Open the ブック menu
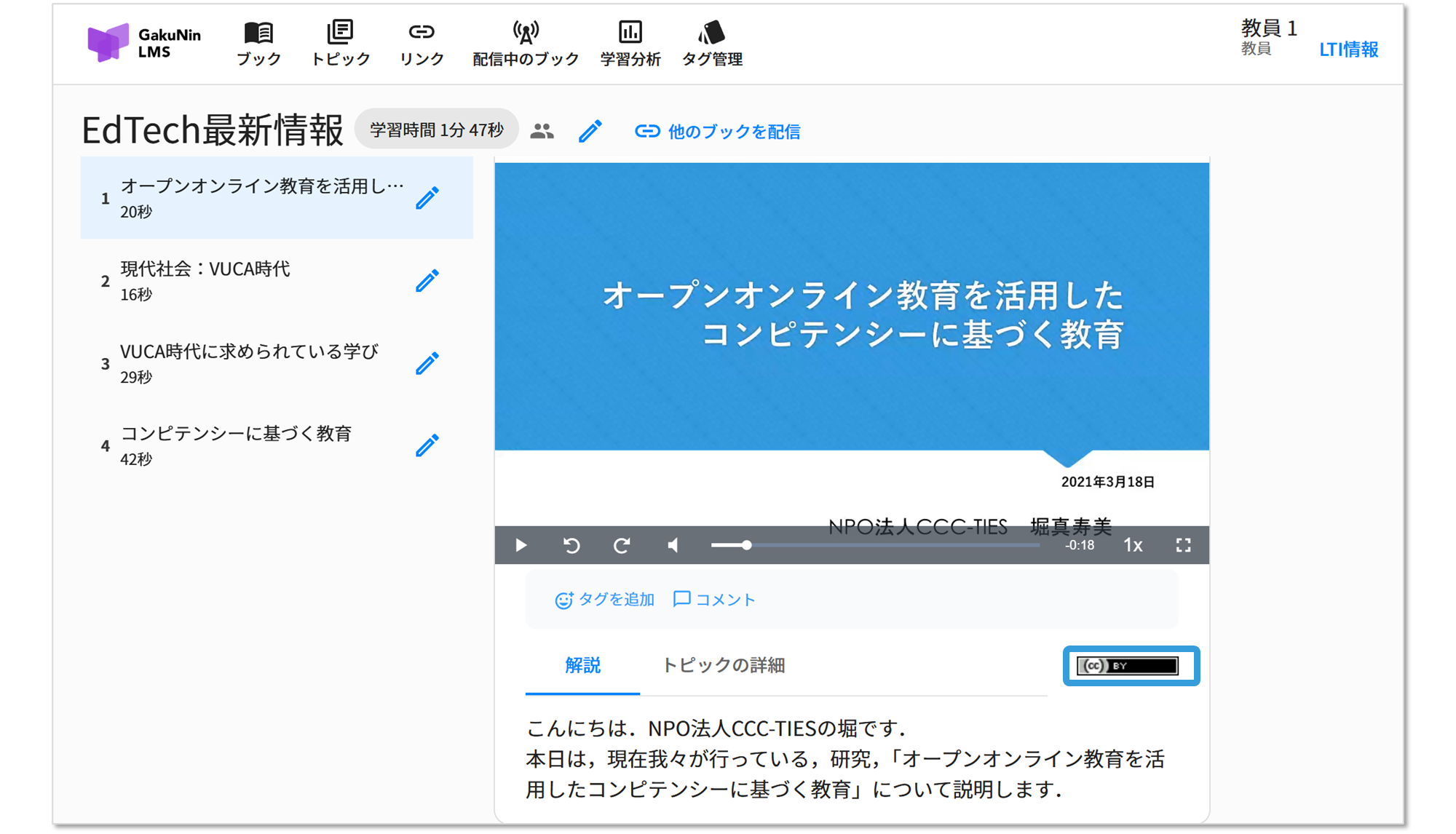This screenshot has height=834, width=1456. coord(258,44)
